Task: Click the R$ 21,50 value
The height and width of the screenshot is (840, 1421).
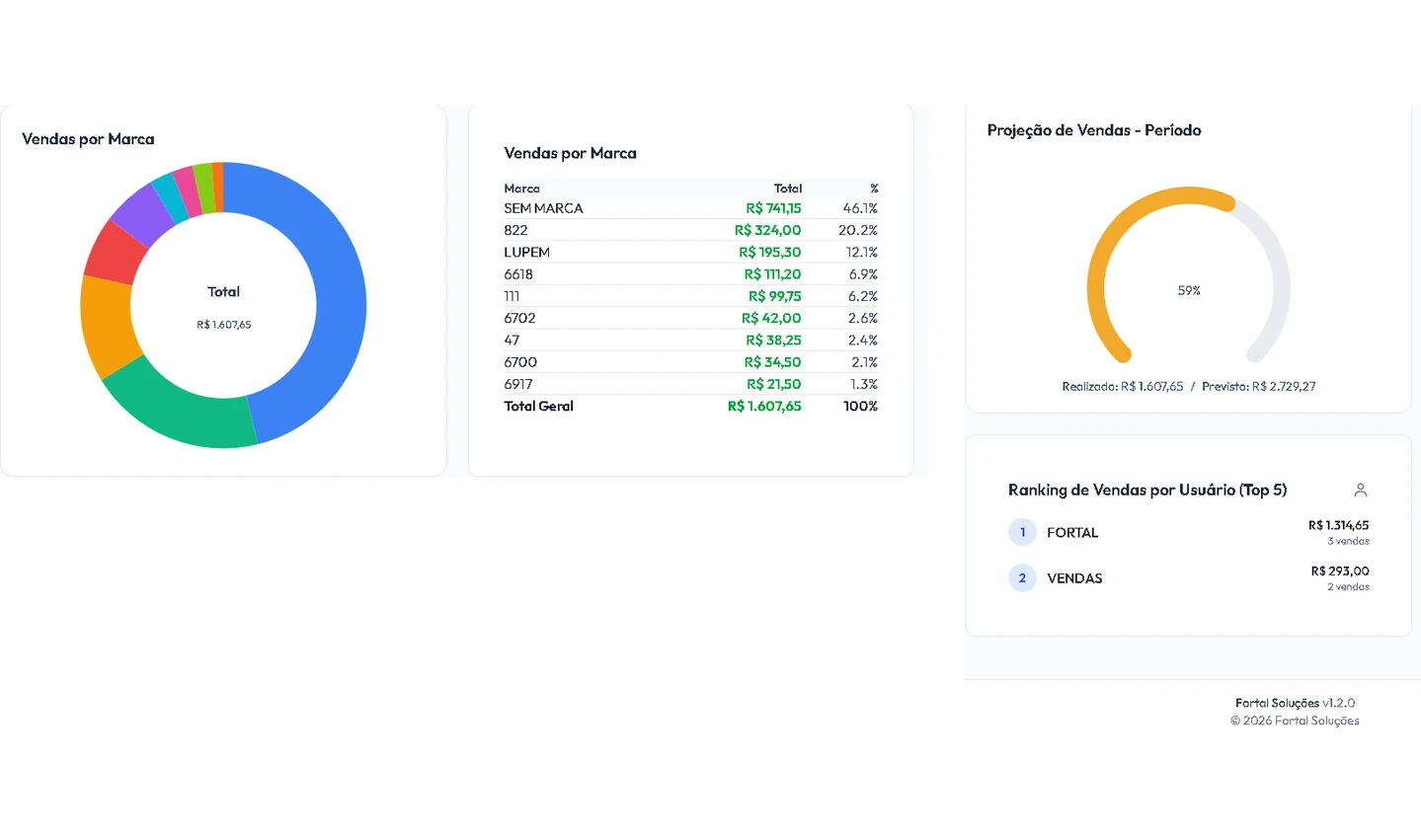Action: click(774, 384)
